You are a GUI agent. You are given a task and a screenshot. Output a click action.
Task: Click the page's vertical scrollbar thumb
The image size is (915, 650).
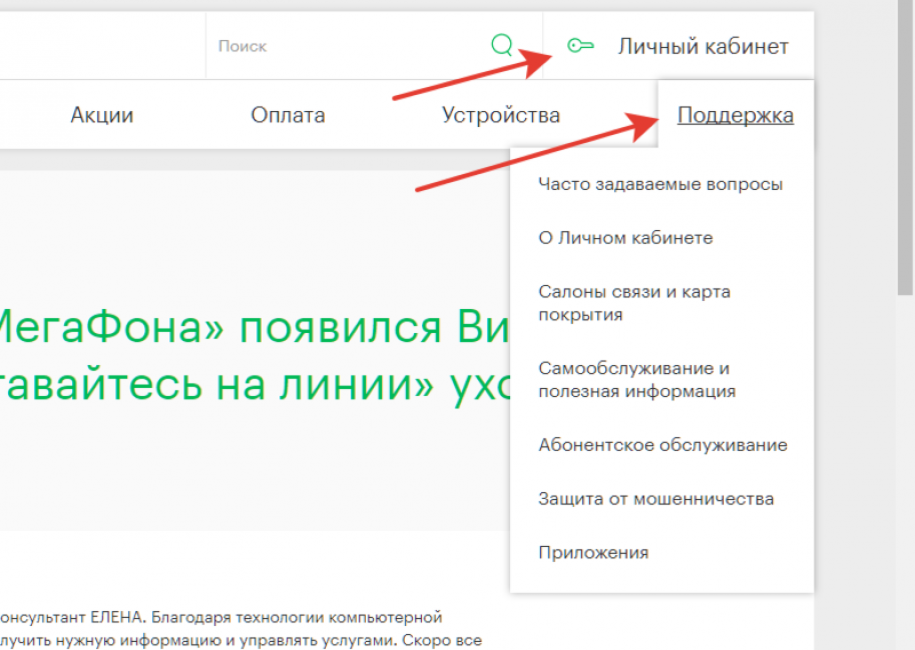905,150
